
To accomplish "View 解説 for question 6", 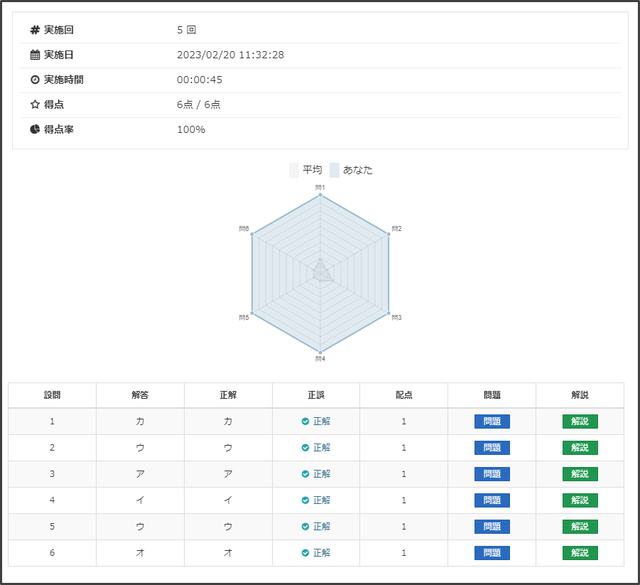I will (x=580, y=553).
